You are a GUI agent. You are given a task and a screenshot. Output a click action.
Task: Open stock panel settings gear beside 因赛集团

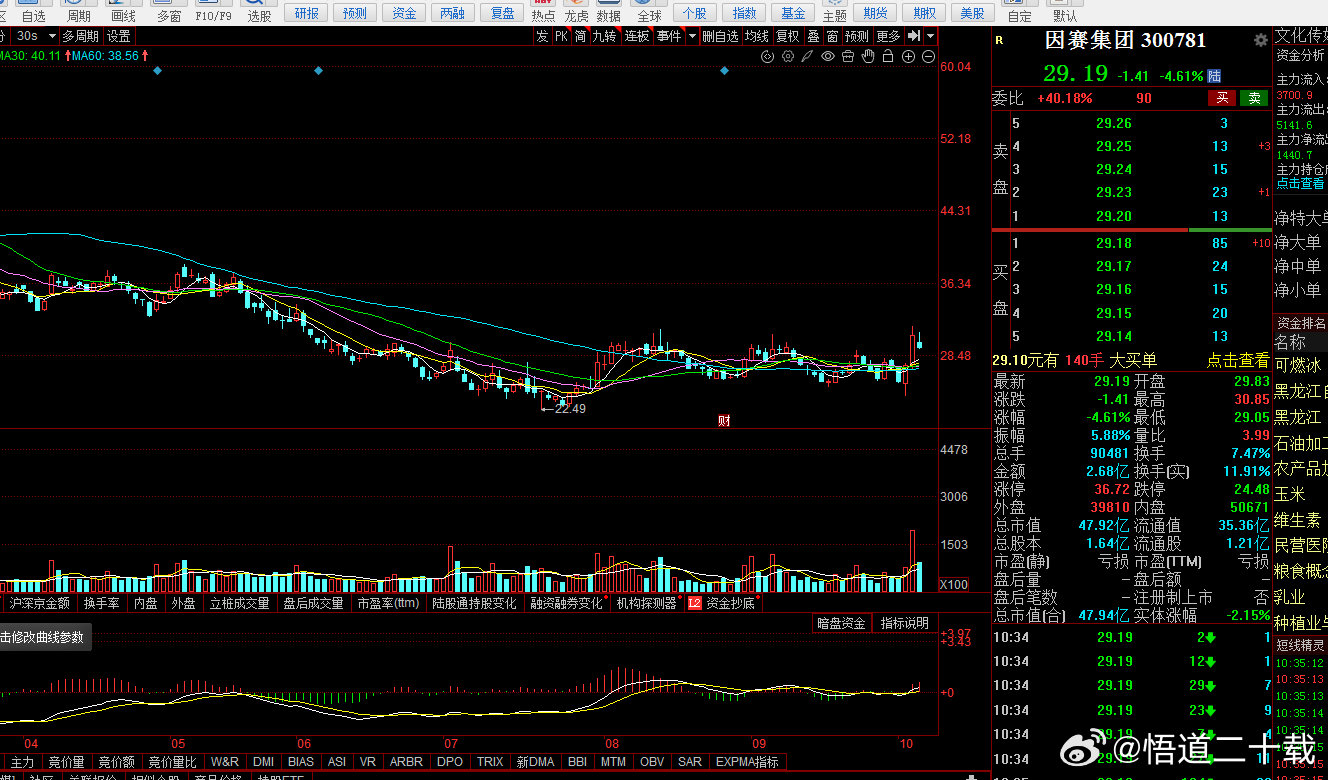(x=1260, y=40)
